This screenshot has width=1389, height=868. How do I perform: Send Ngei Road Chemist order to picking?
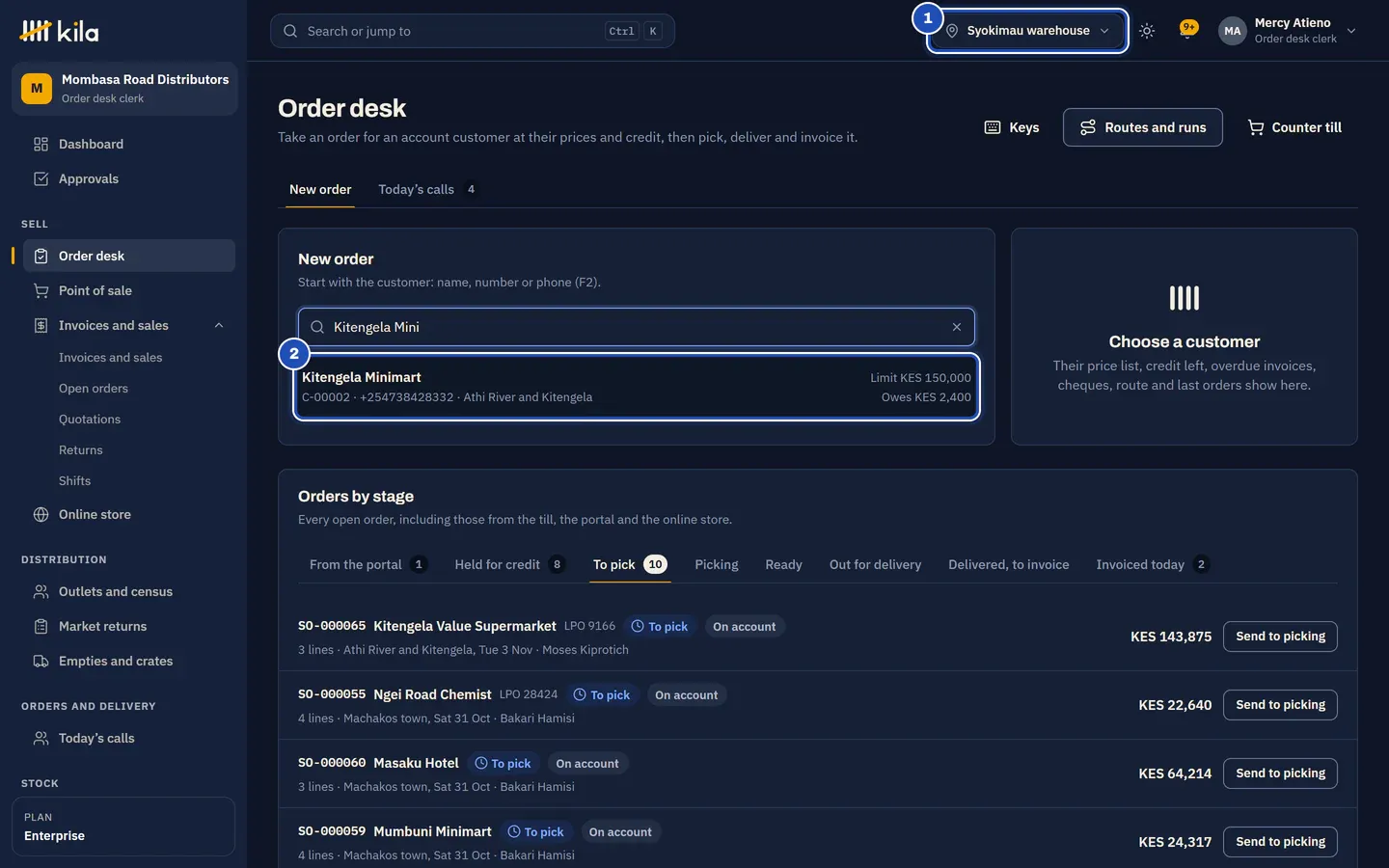click(x=1280, y=705)
